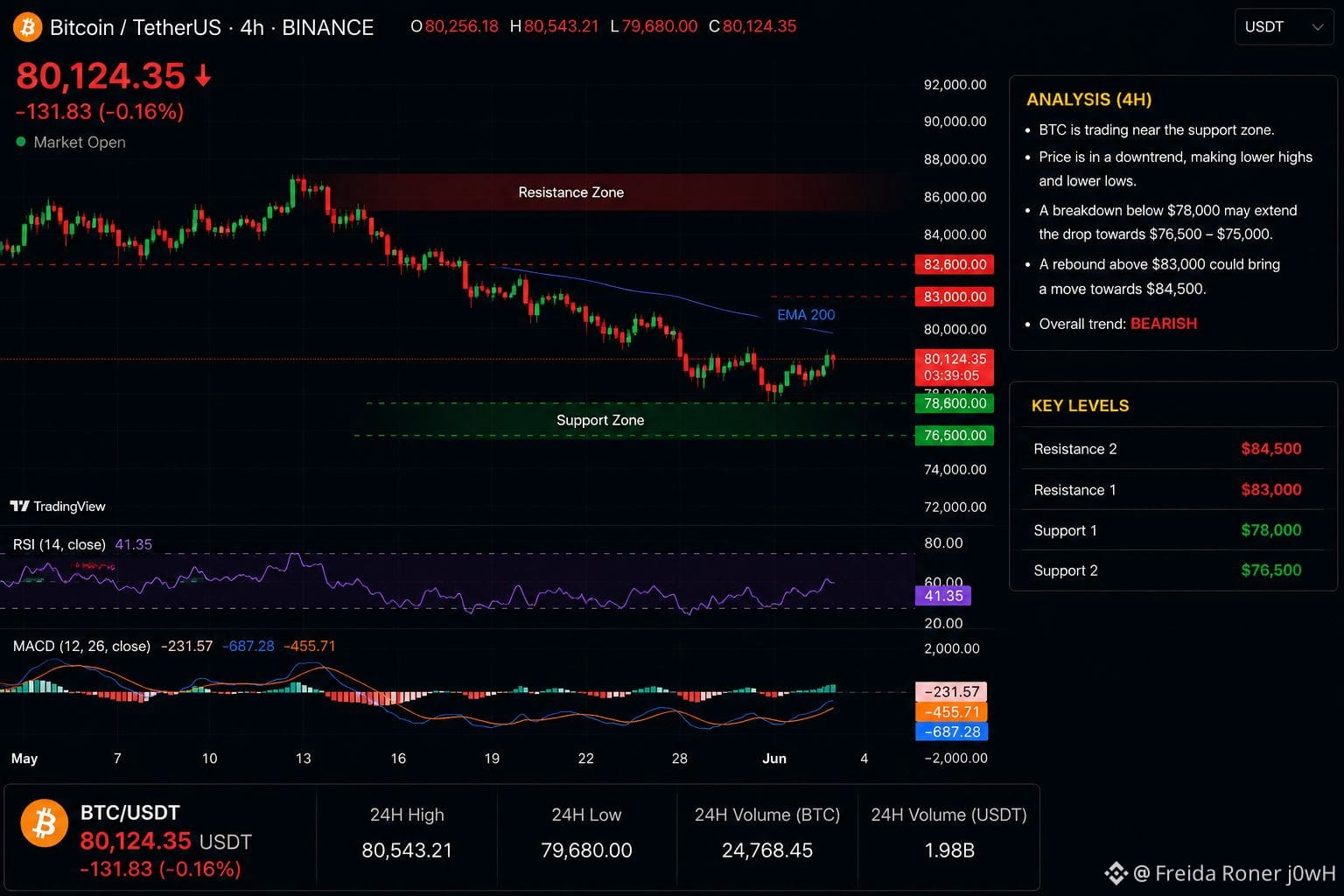Viewport: 1344px width, 896px height.
Task: Click the purple 41.35 RSI axis tag
Action: coord(943,596)
